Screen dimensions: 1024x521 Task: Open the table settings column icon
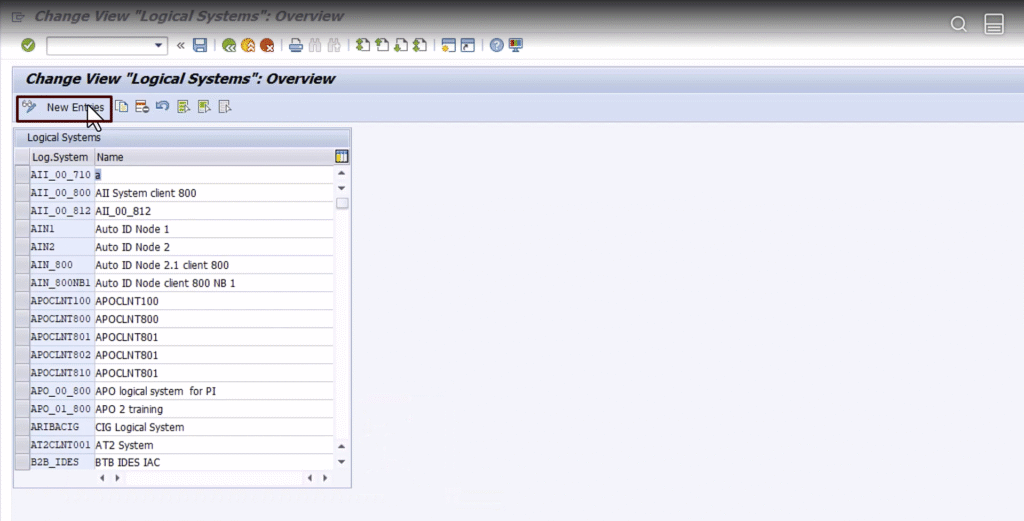point(342,157)
